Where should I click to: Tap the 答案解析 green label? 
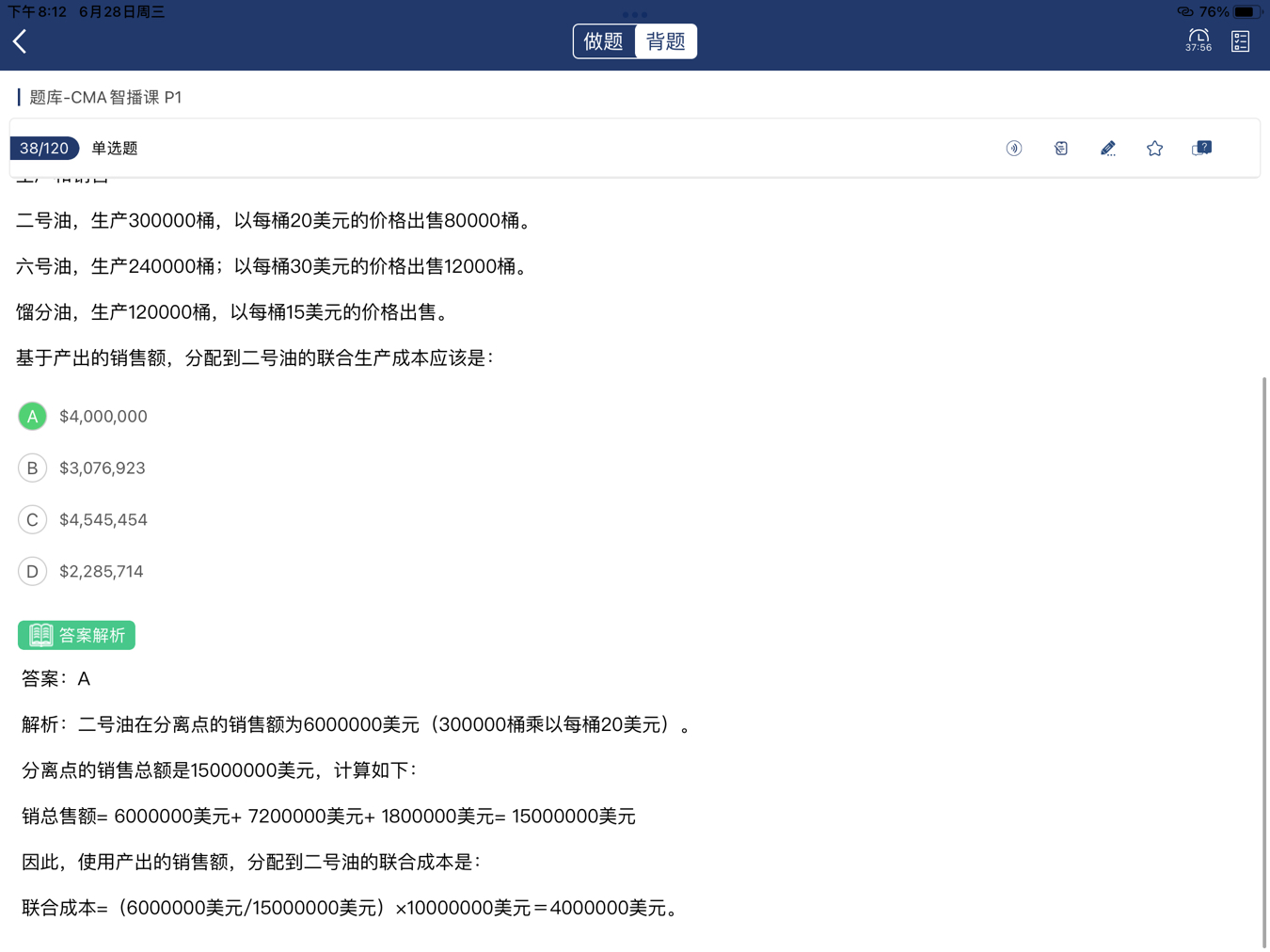coord(77,635)
